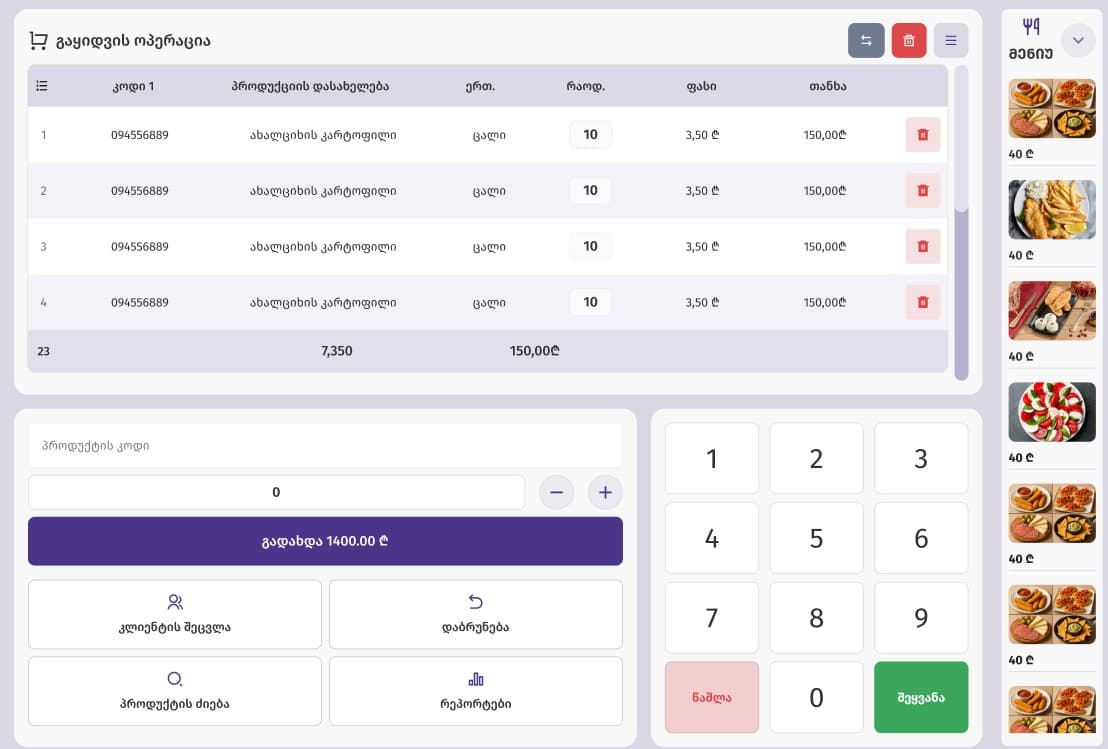Click the პროდუქტის კოდი input field
The height and width of the screenshot is (749, 1108).
[x=325, y=444]
